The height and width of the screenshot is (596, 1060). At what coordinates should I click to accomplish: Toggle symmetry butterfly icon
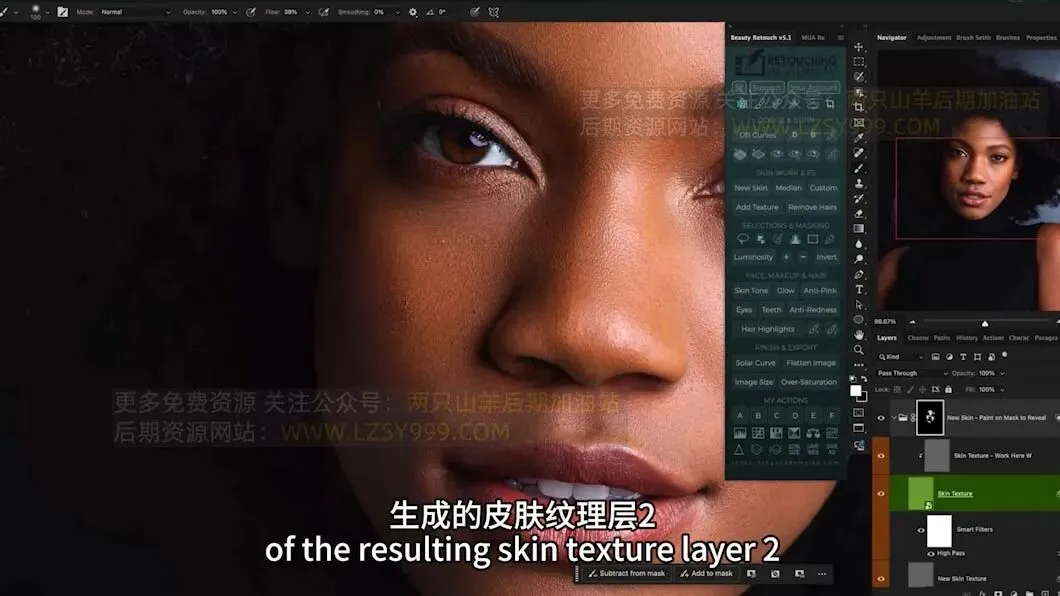point(493,11)
